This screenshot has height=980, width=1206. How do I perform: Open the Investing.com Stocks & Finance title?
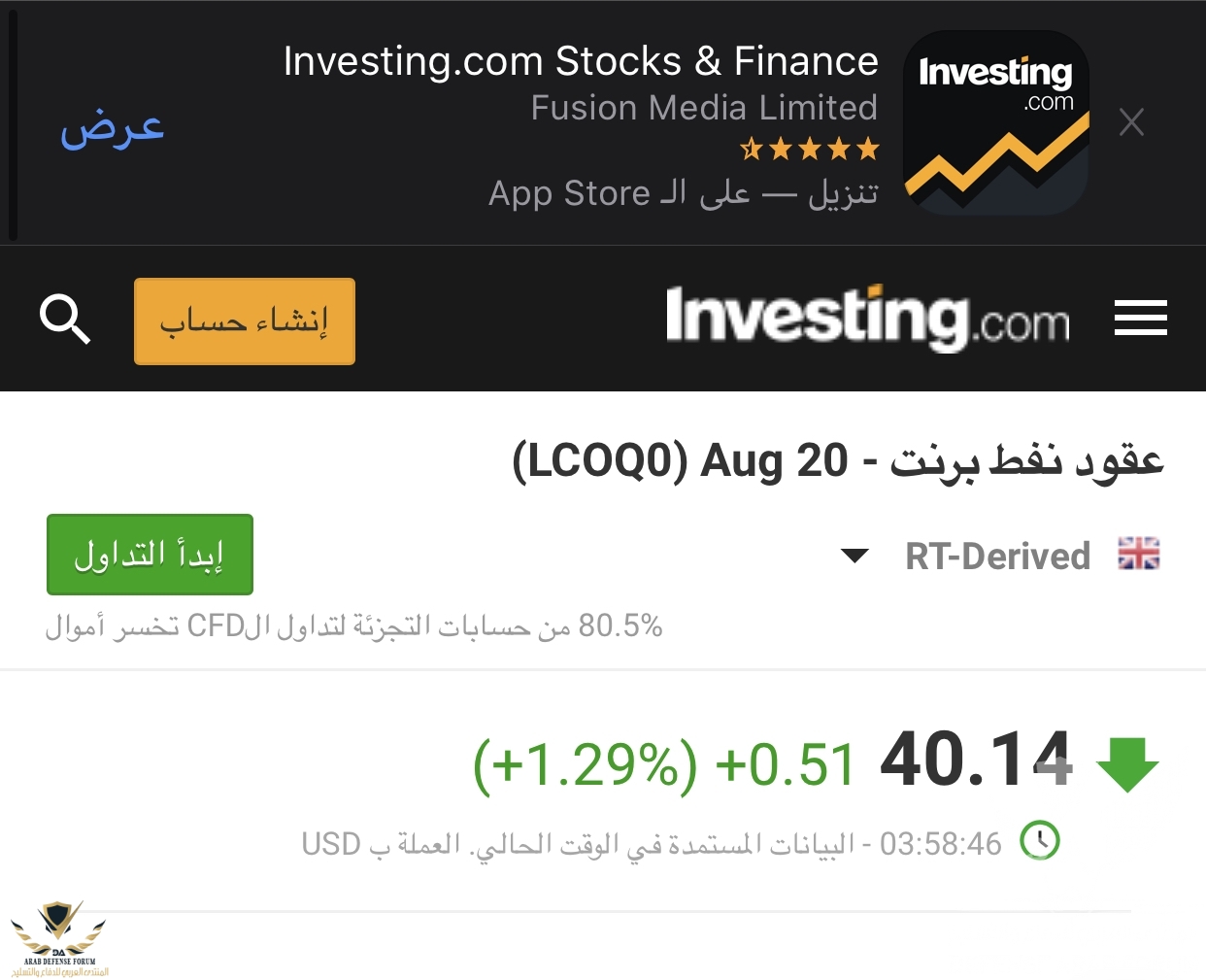coord(581,61)
